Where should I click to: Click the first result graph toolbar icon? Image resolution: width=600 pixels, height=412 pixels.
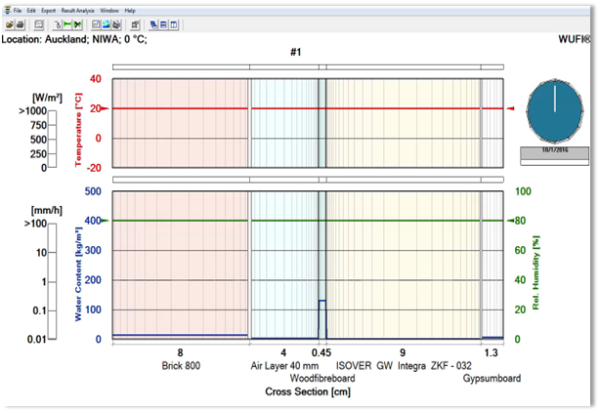[x=96, y=22]
